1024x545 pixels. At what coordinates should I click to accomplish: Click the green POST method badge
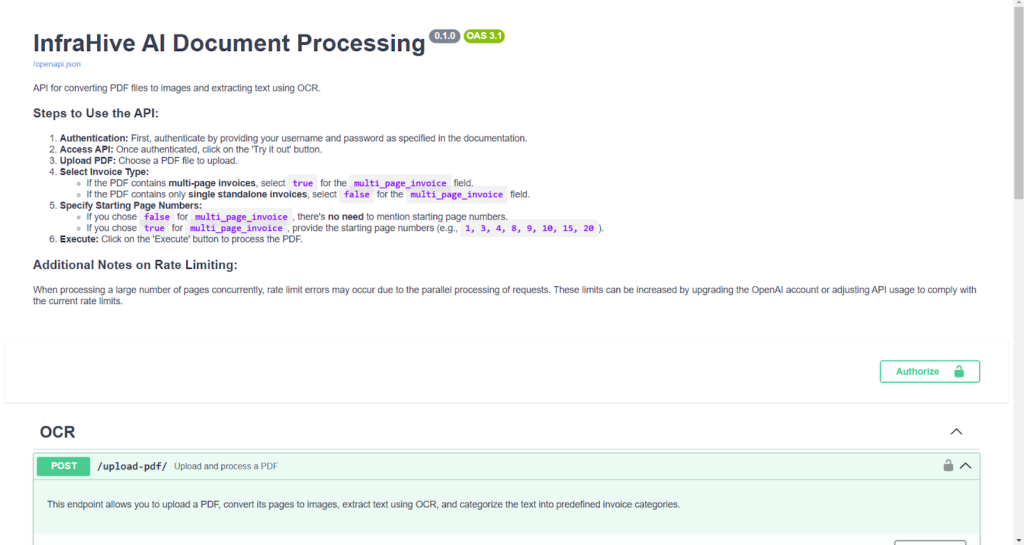63,466
